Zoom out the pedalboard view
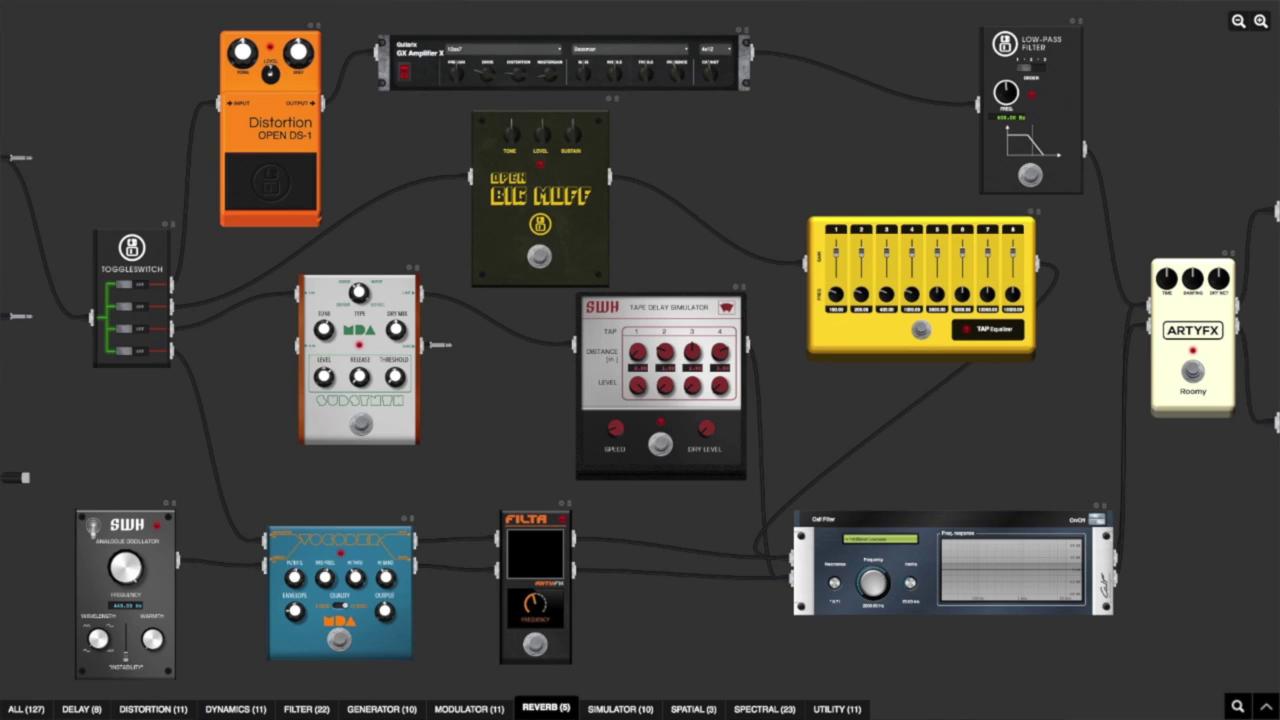The height and width of the screenshot is (720, 1280). [x=1238, y=21]
